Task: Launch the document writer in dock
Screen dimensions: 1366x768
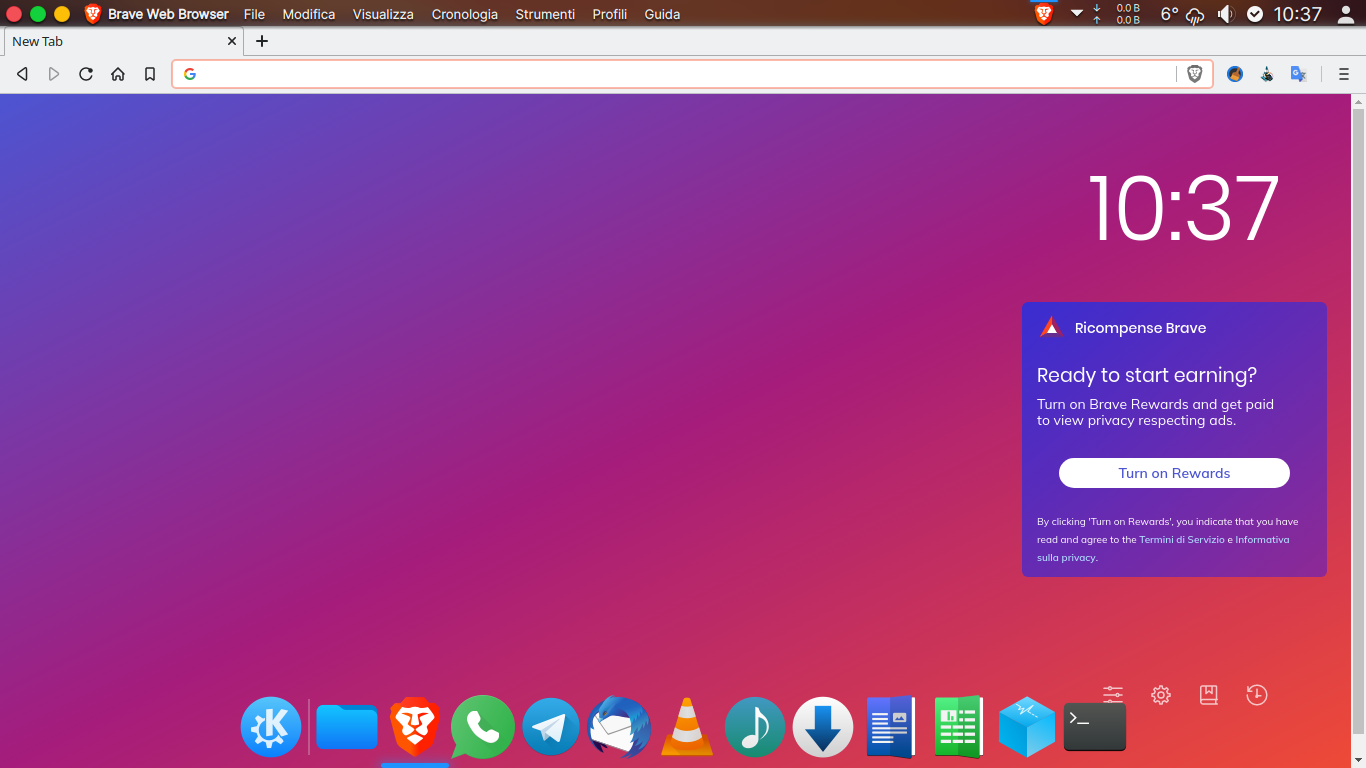Action: [891, 727]
